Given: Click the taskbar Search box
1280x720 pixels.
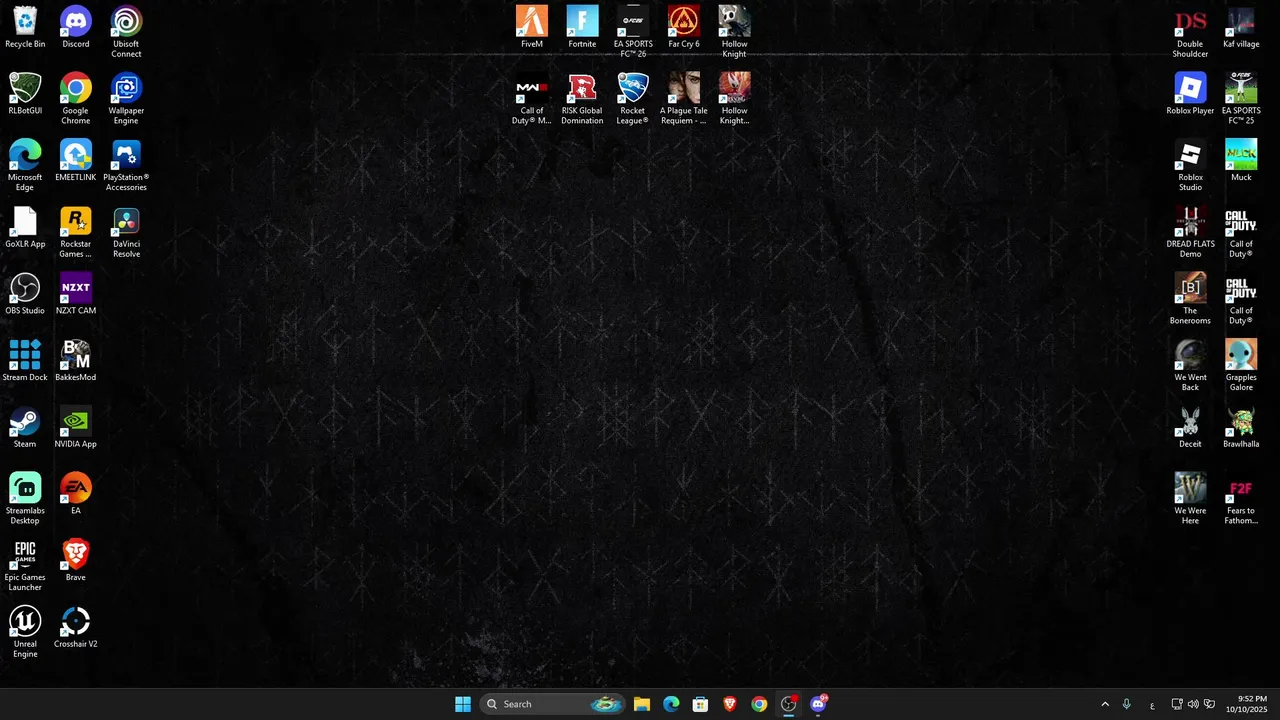Looking at the screenshot, I should pyautogui.click(x=553, y=704).
